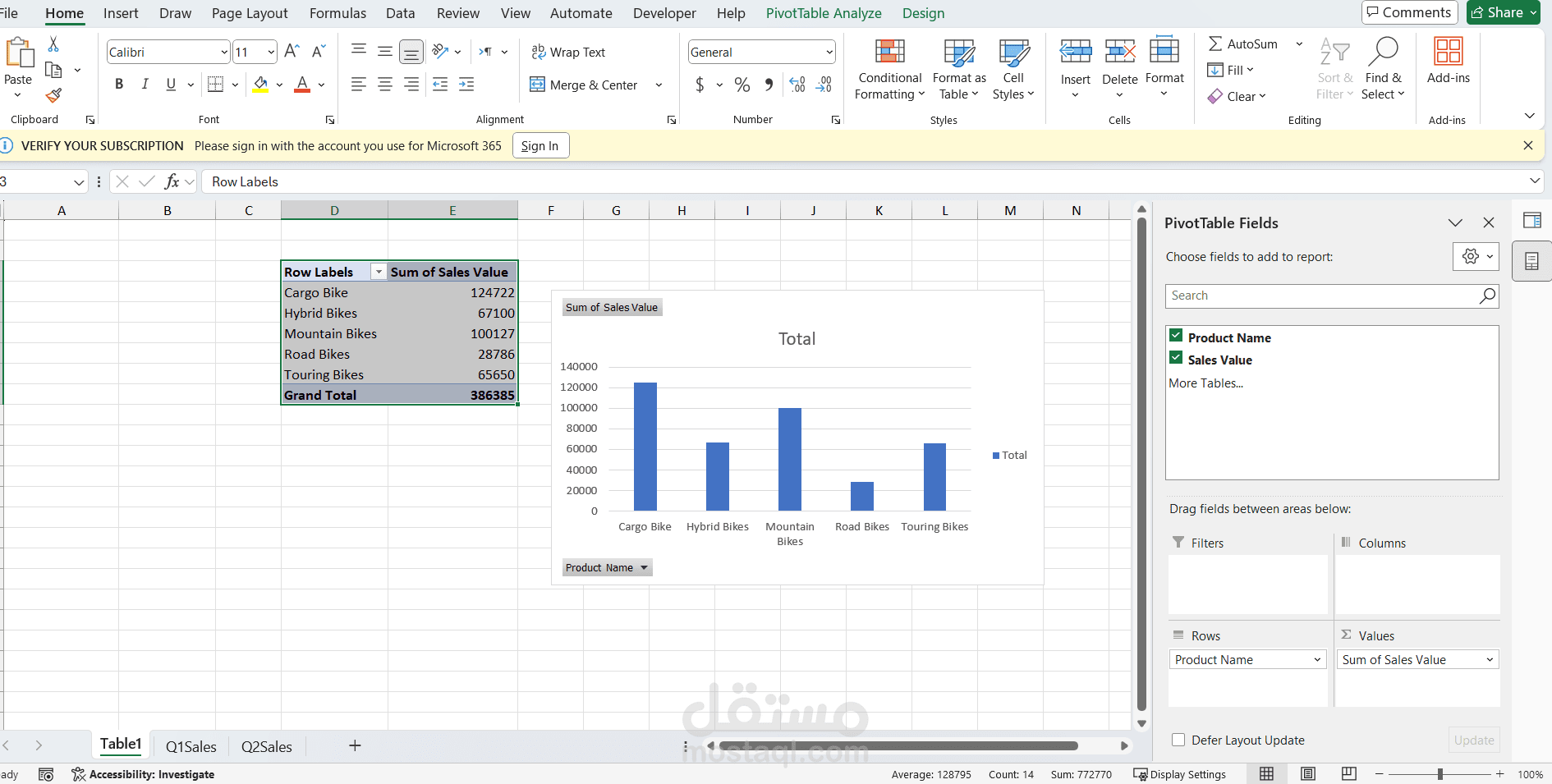The height and width of the screenshot is (784, 1552).
Task: Open the Row Labels filter dropdown
Action: click(x=379, y=271)
